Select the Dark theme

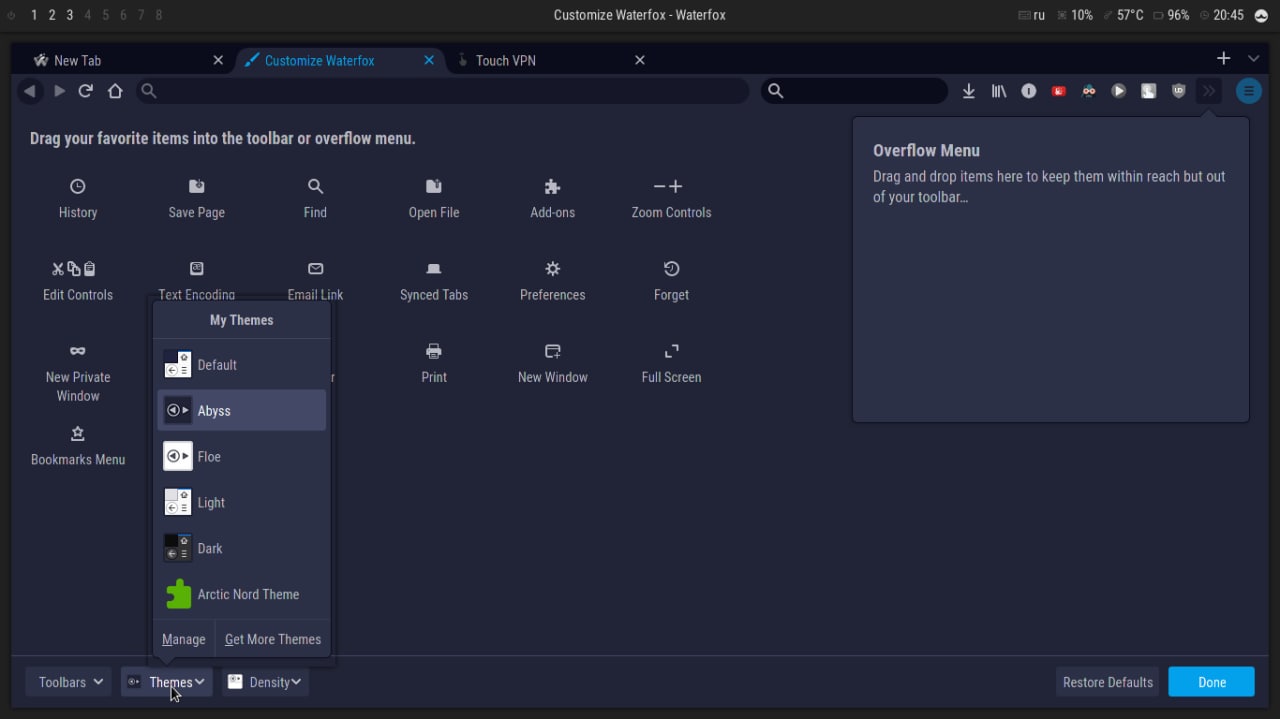tap(241, 548)
